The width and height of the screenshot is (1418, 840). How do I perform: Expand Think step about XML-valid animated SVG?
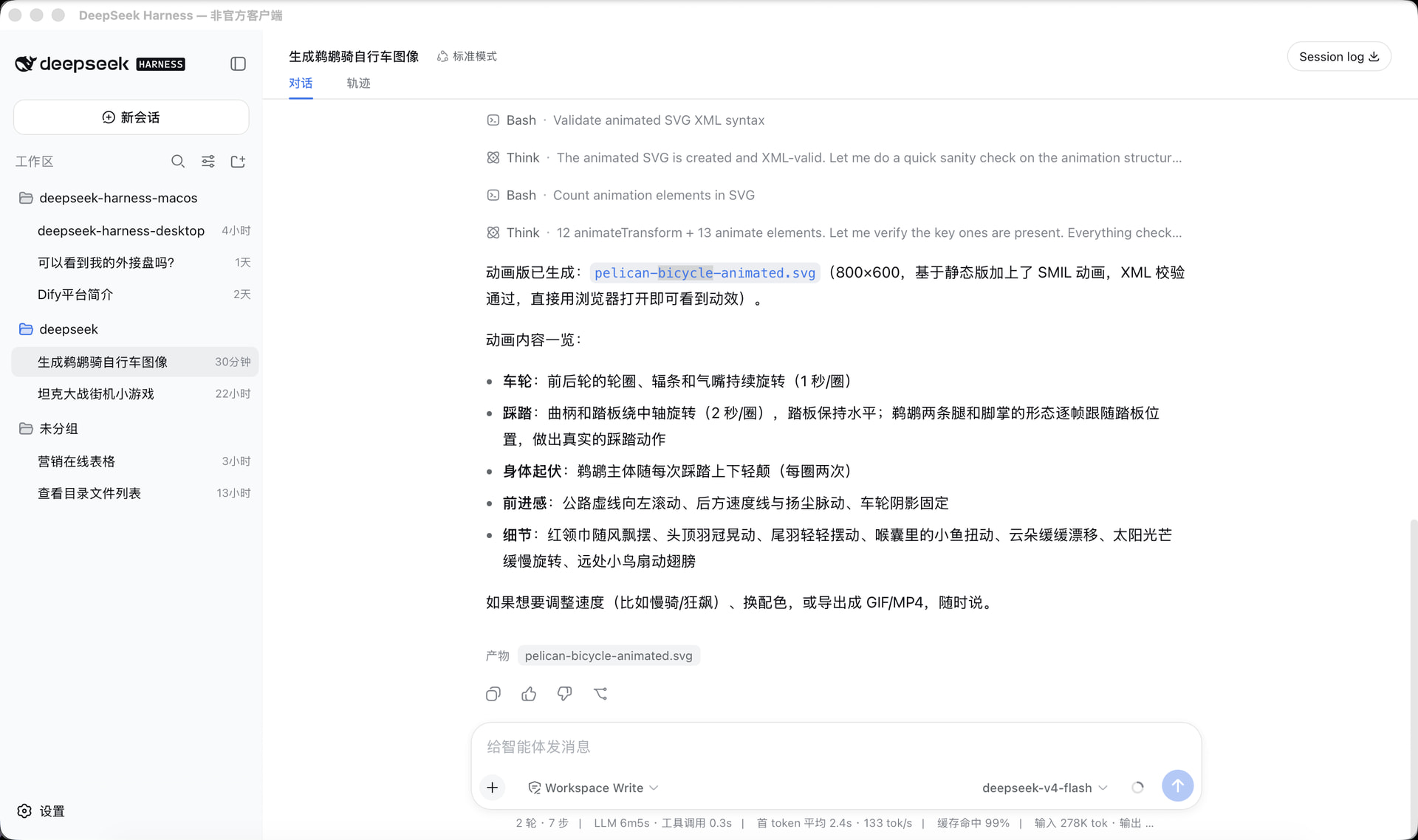tap(834, 158)
